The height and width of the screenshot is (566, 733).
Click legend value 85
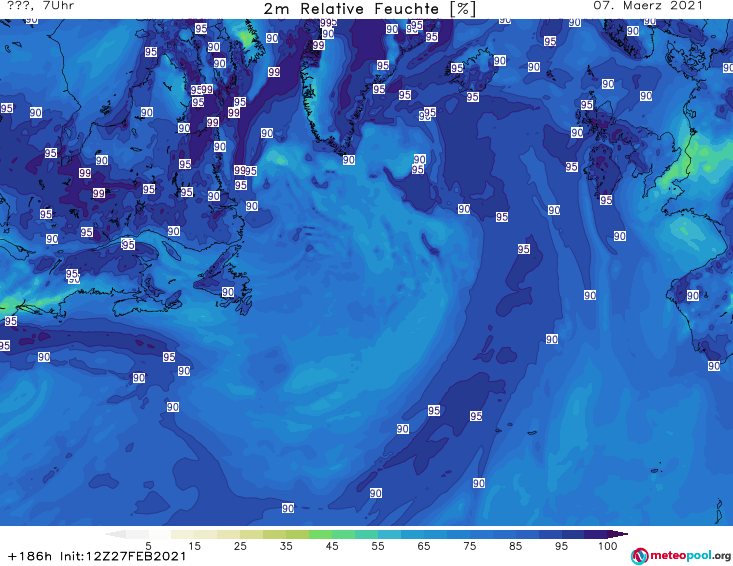(516, 546)
